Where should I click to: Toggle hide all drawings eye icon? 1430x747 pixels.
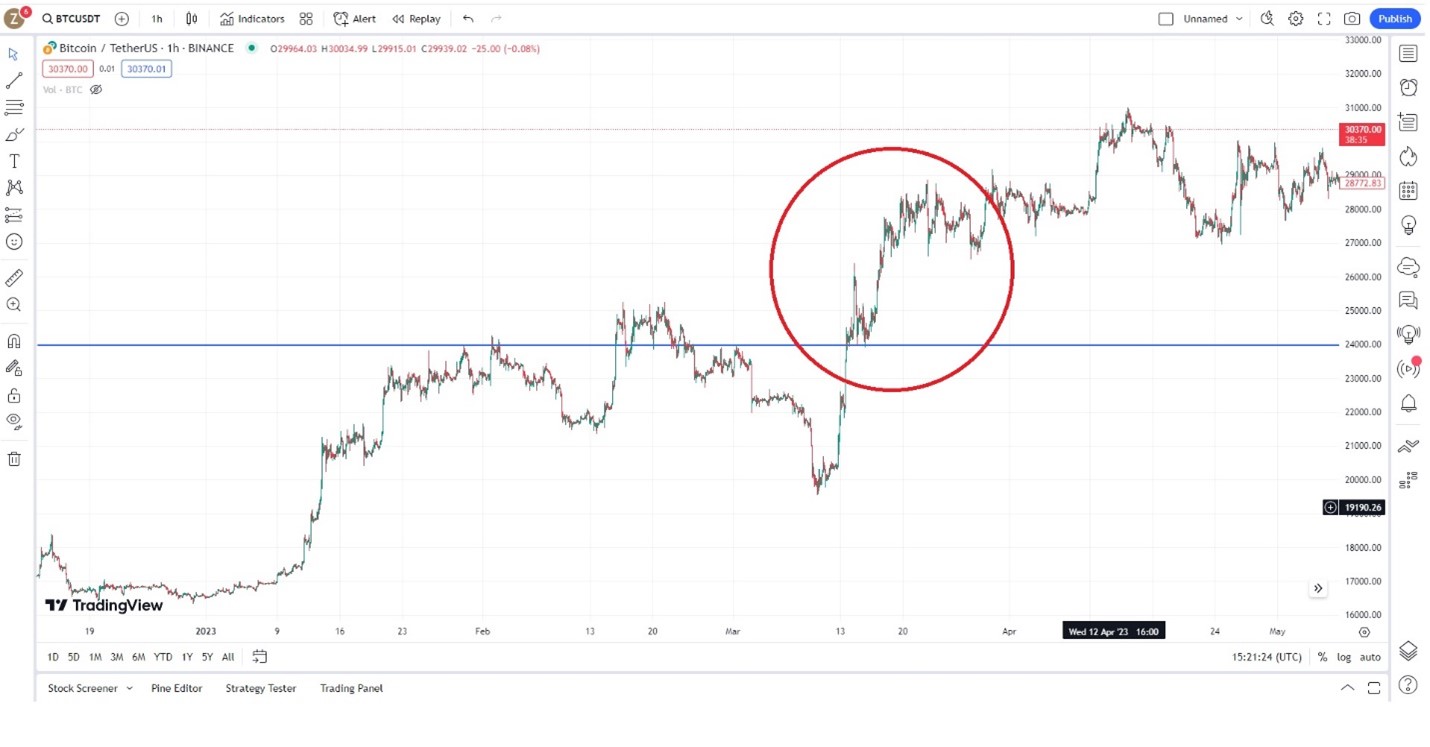pos(14,421)
